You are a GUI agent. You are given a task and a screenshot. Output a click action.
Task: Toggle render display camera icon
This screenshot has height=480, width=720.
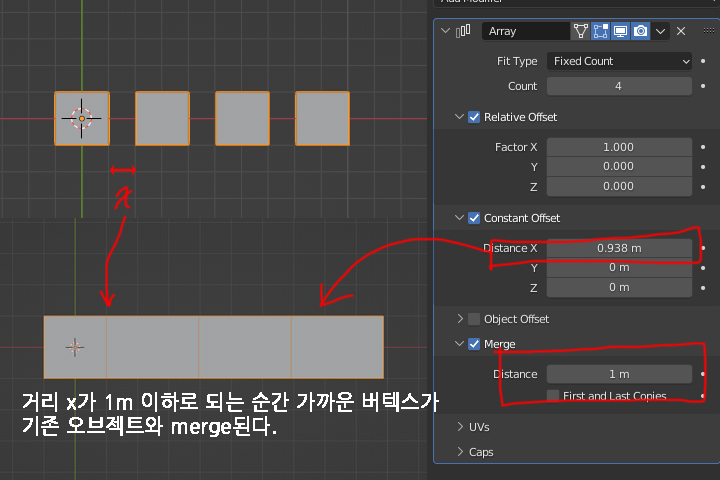pyautogui.click(x=640, y=31)
